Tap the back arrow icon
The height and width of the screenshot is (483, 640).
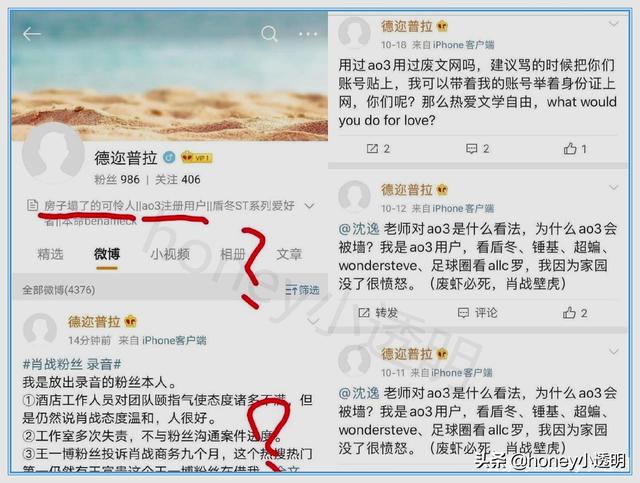pyautogui.click(x=31, y=34)
